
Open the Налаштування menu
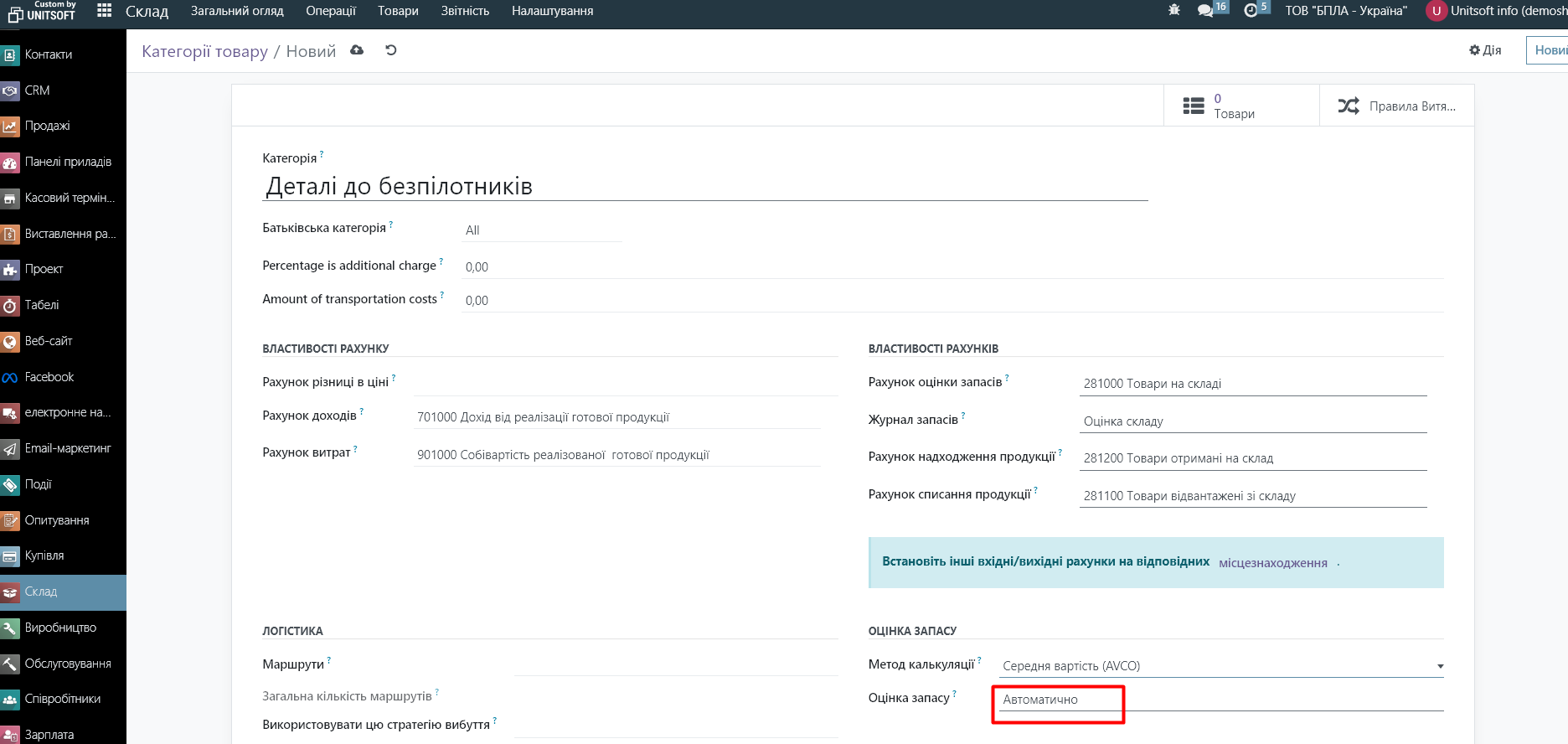[x=552, y=11]
